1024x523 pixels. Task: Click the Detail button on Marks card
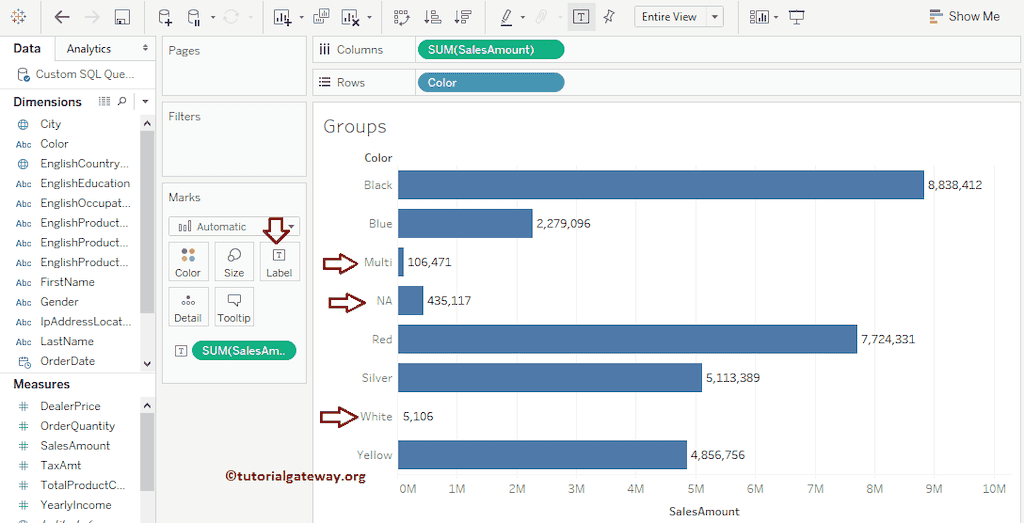188,307
